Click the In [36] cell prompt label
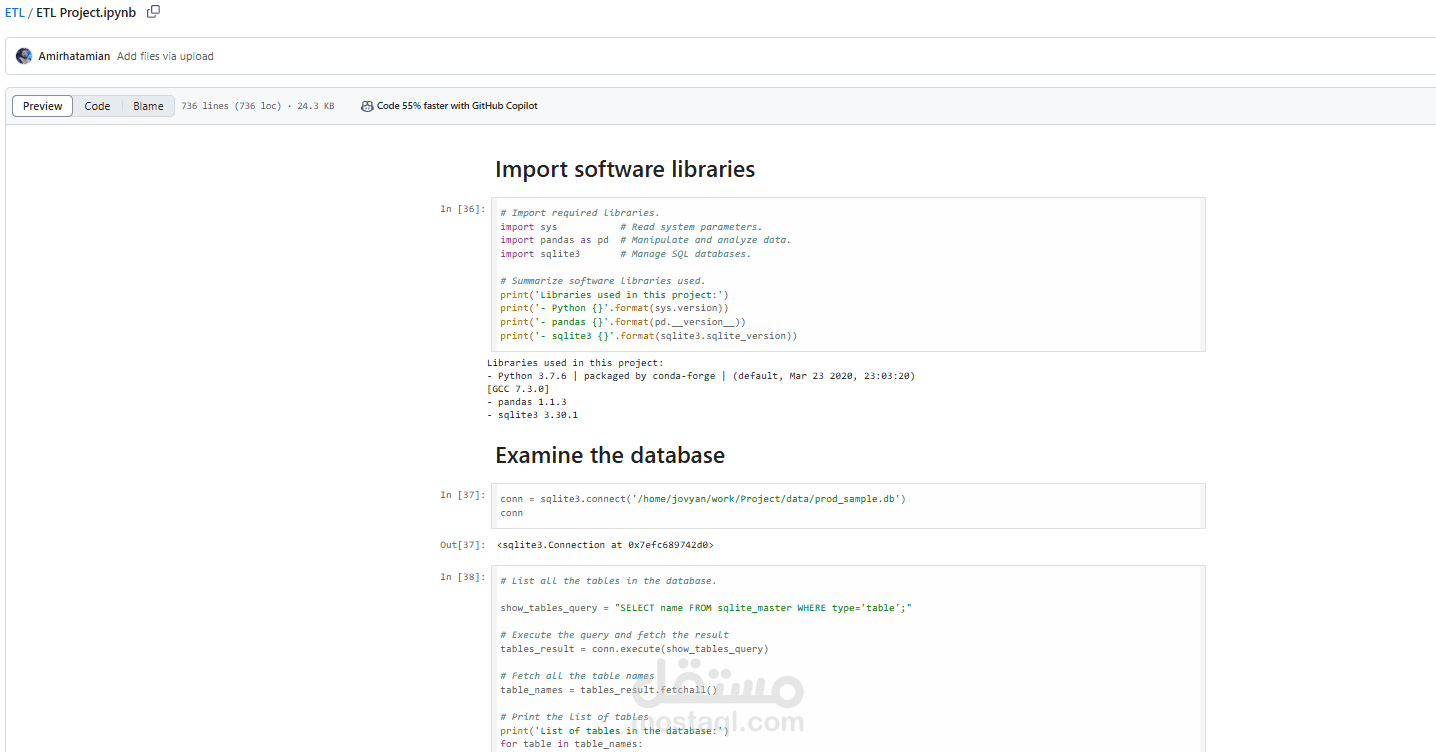 (x=461, y=208)
